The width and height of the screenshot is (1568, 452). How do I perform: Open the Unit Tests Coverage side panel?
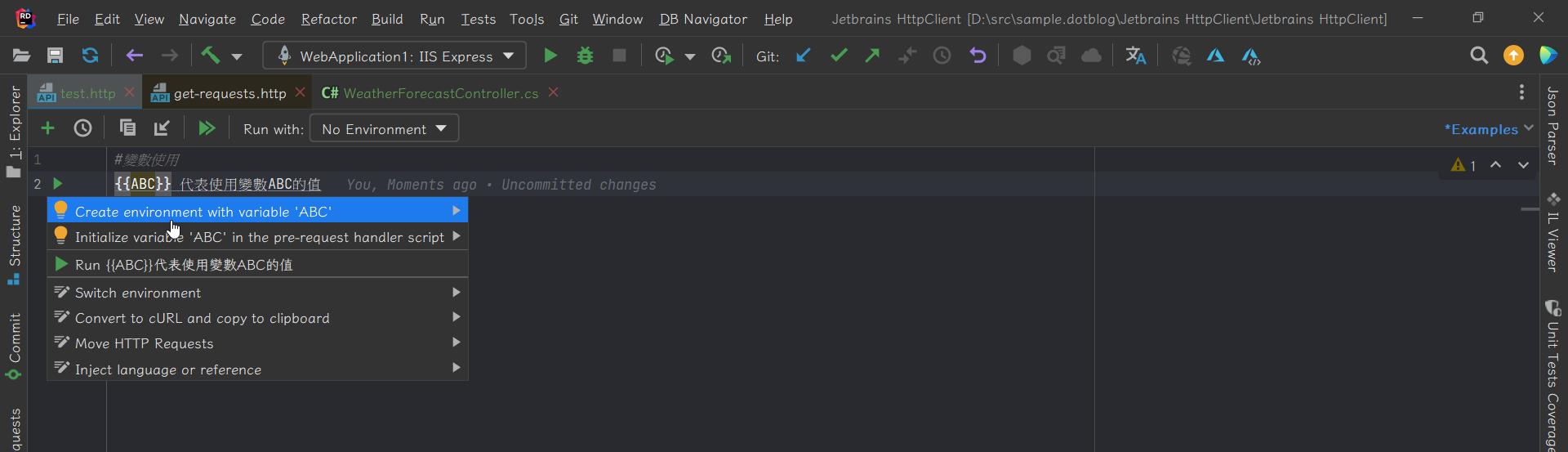(x=1552, y=376)
